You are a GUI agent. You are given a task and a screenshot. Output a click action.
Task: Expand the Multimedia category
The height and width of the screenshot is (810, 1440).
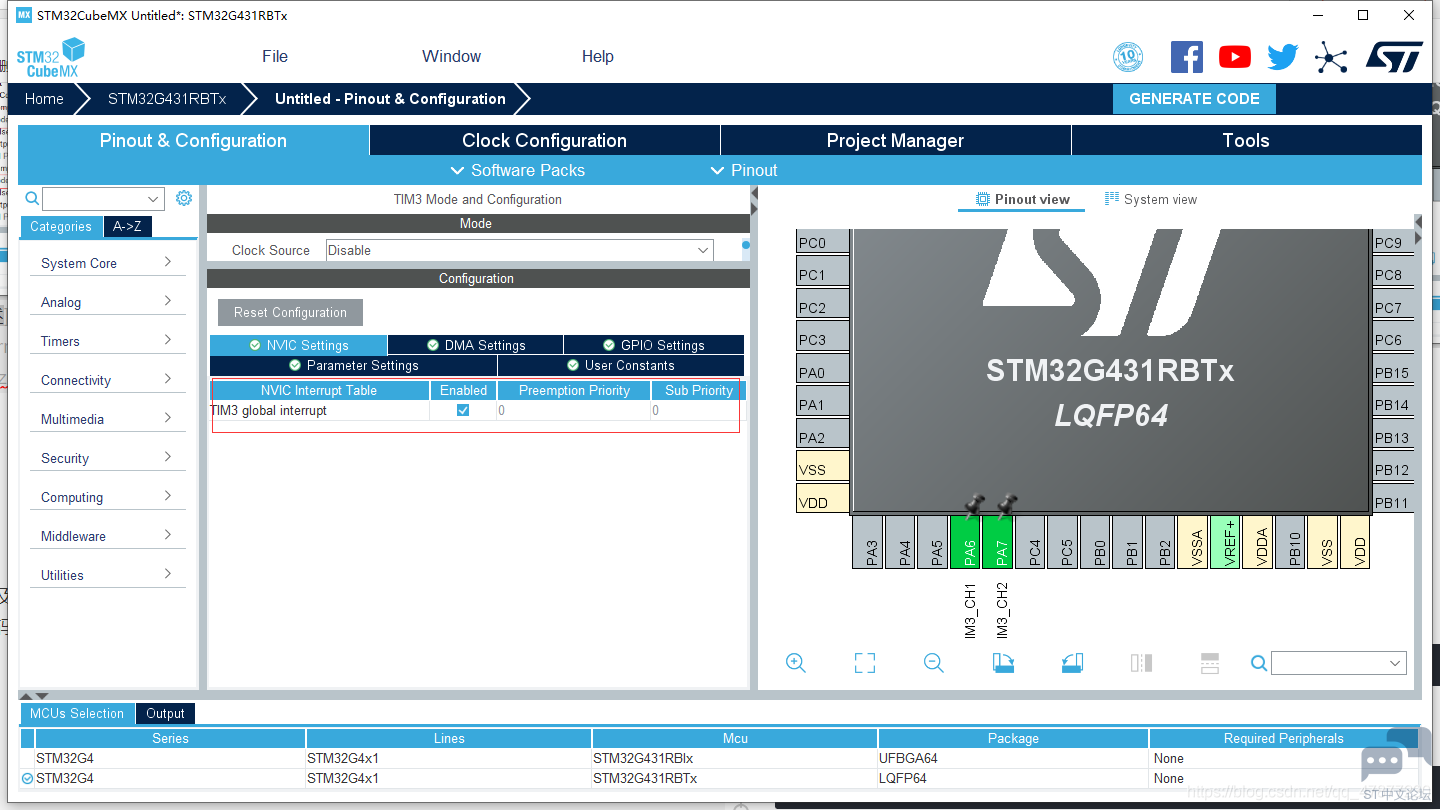tap(108, 419)
